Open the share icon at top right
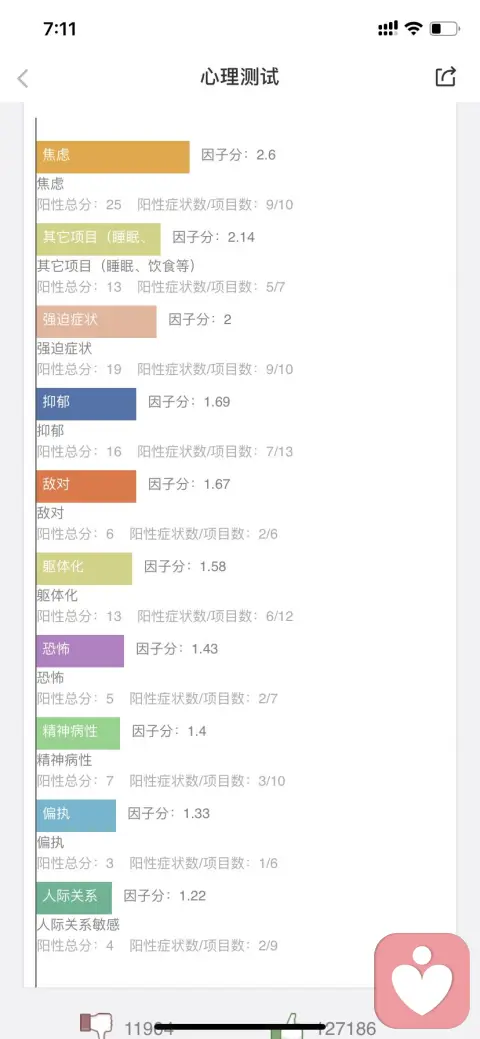480x1039 pixels. pos(446,77)
